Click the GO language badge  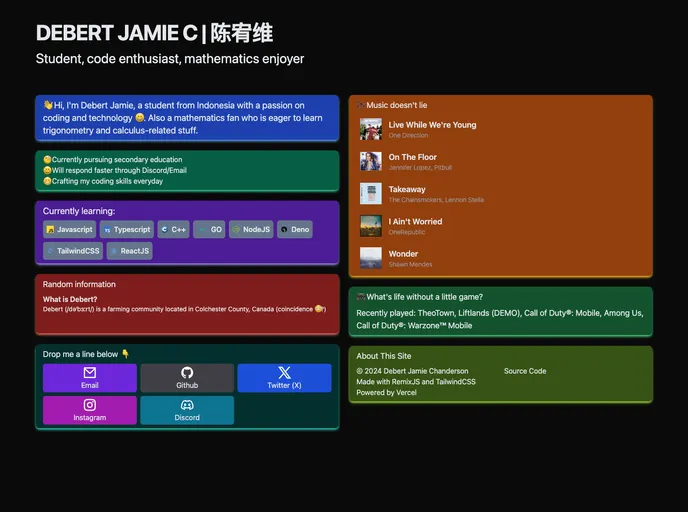[209, 229]
